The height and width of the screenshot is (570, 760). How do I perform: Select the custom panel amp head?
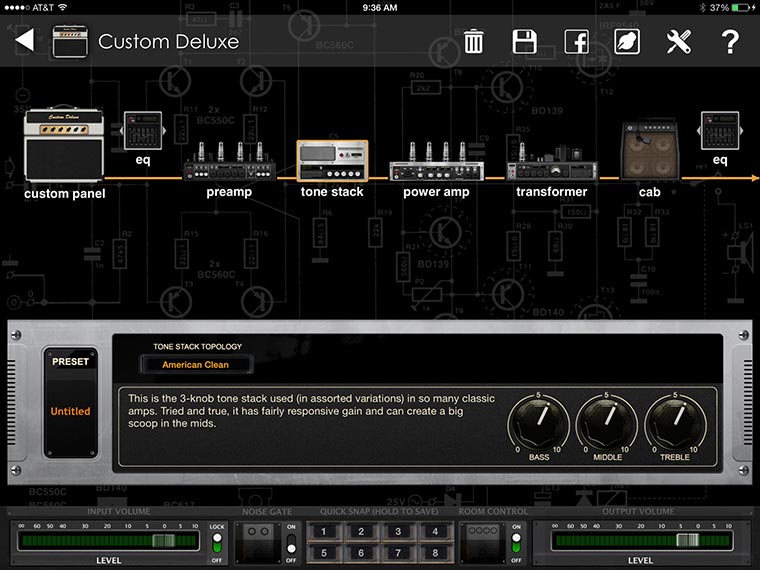(64, 143)
